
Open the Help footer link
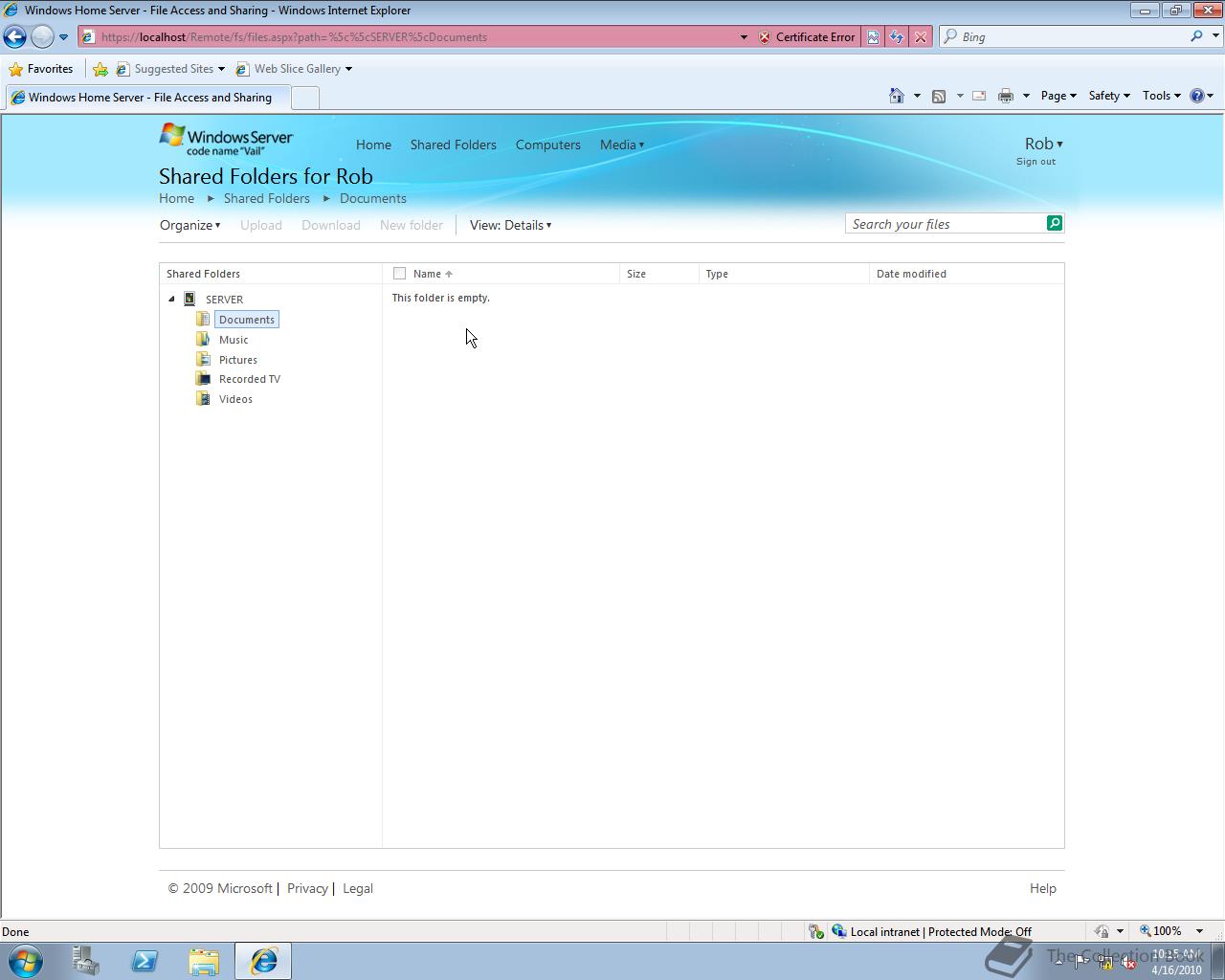(x=1042, y=888)
